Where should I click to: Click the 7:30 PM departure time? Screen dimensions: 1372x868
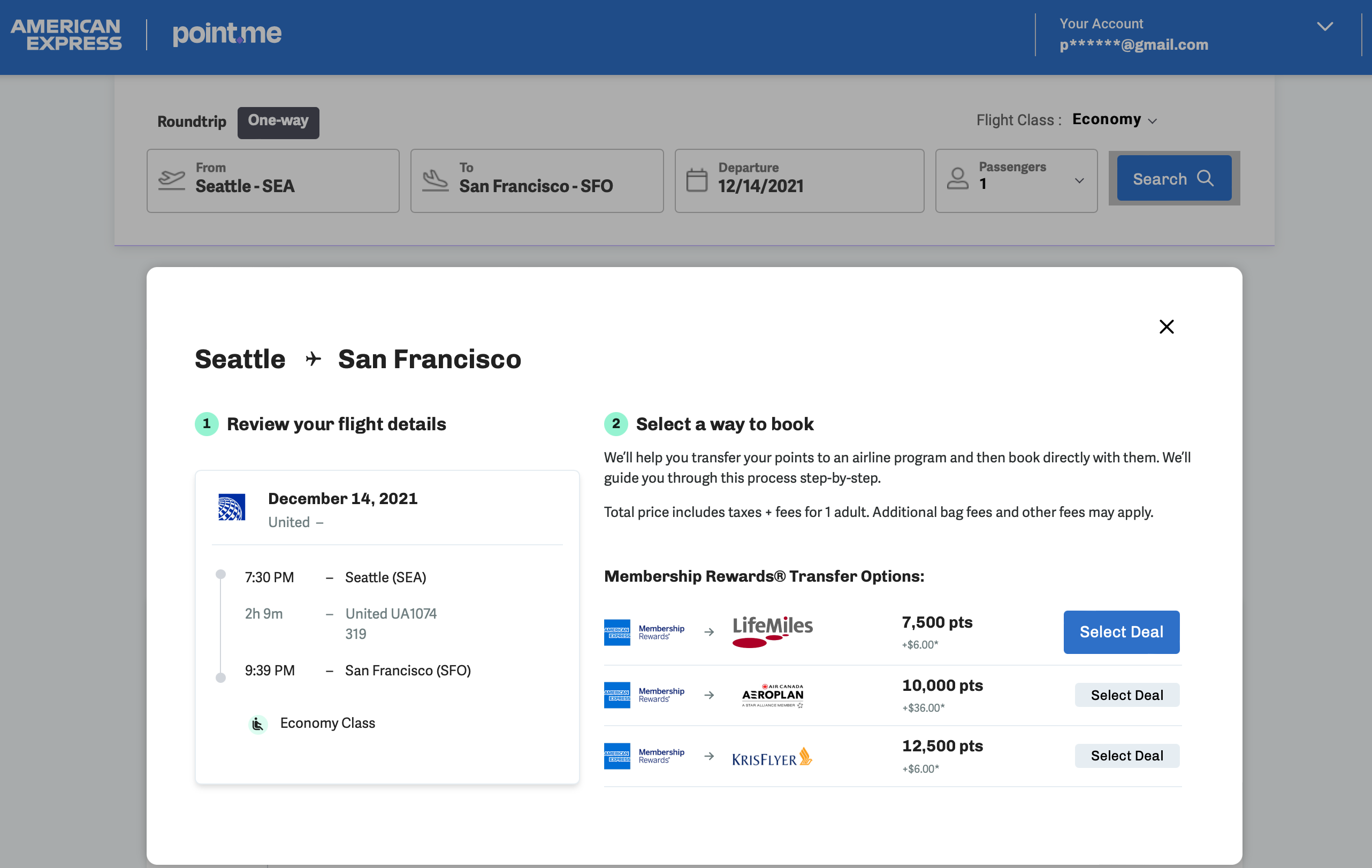point(270,577)
